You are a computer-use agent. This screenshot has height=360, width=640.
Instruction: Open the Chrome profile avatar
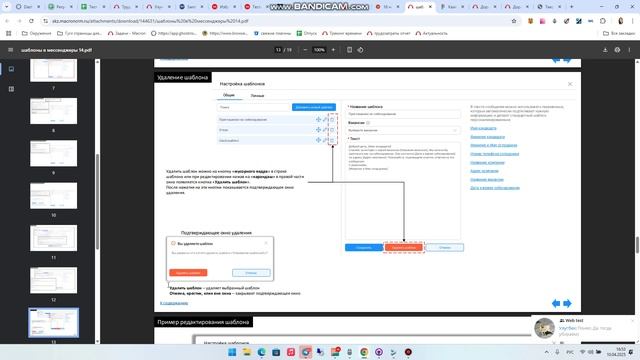tap(620, 21)
